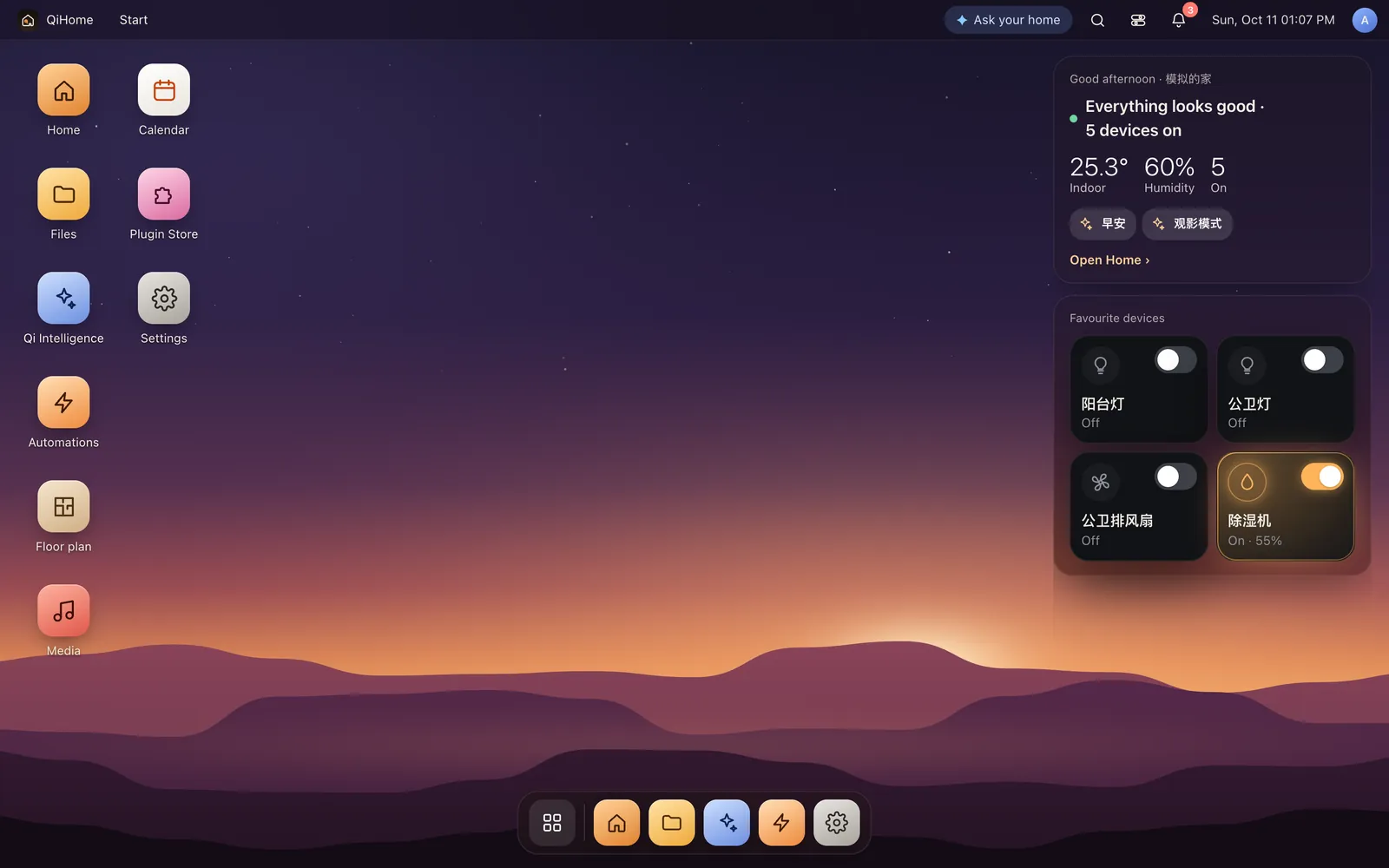Click the Qi Intelligence sparkle icon in the dock

click(727, 823)
